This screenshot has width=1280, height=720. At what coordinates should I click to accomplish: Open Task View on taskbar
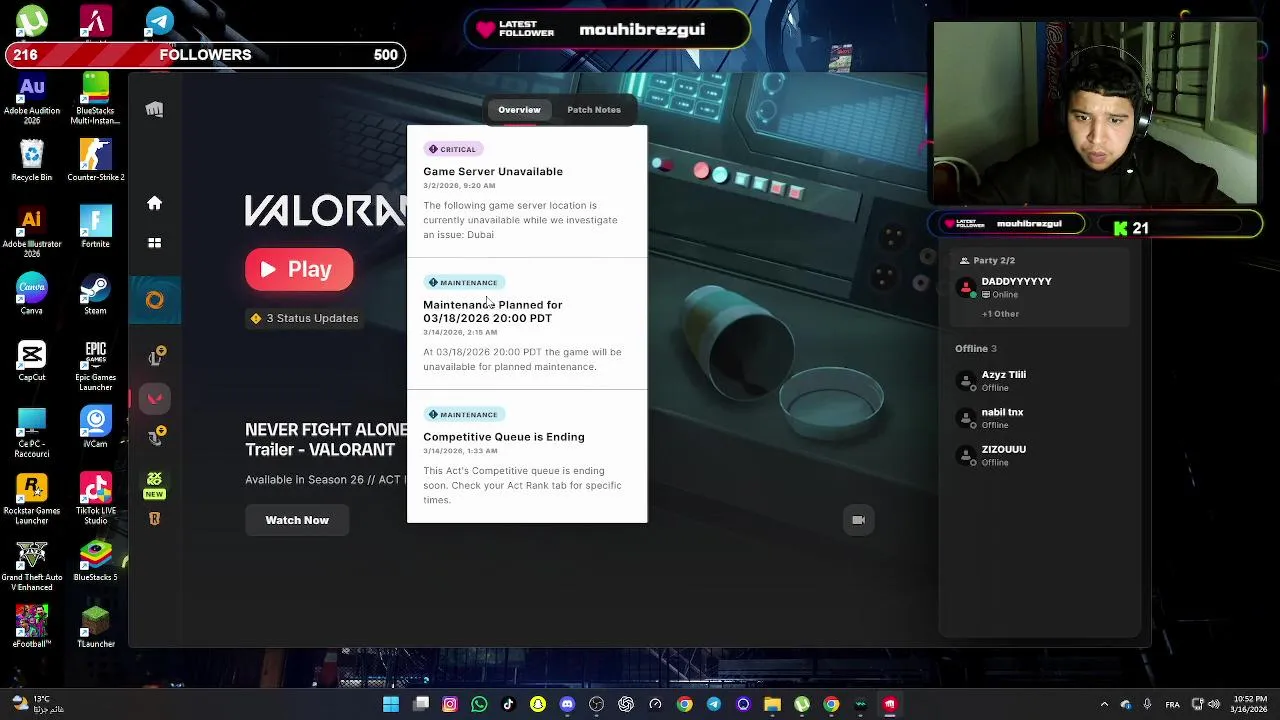coord(421,704)
